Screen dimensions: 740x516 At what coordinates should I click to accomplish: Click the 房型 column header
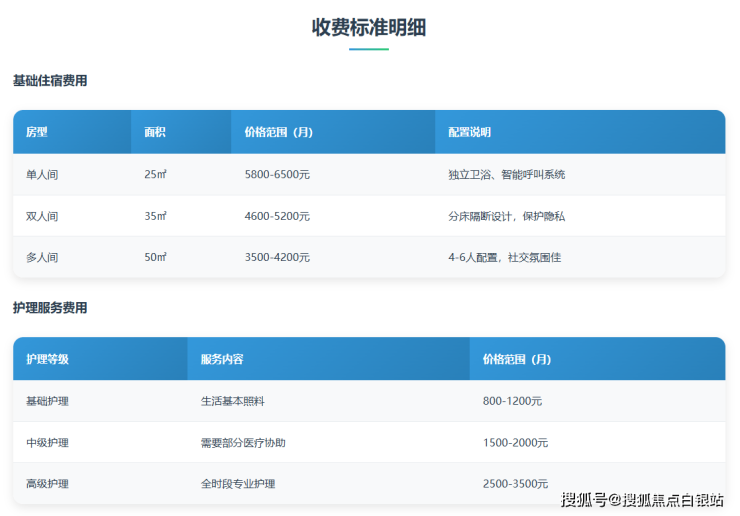[37, 132]
